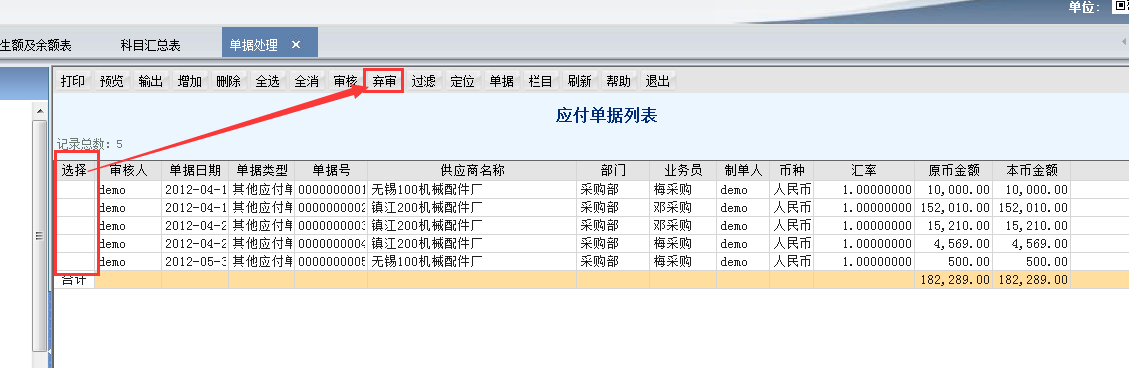
Task: Close the 单据处理 tab
Action: coord(296,45)
